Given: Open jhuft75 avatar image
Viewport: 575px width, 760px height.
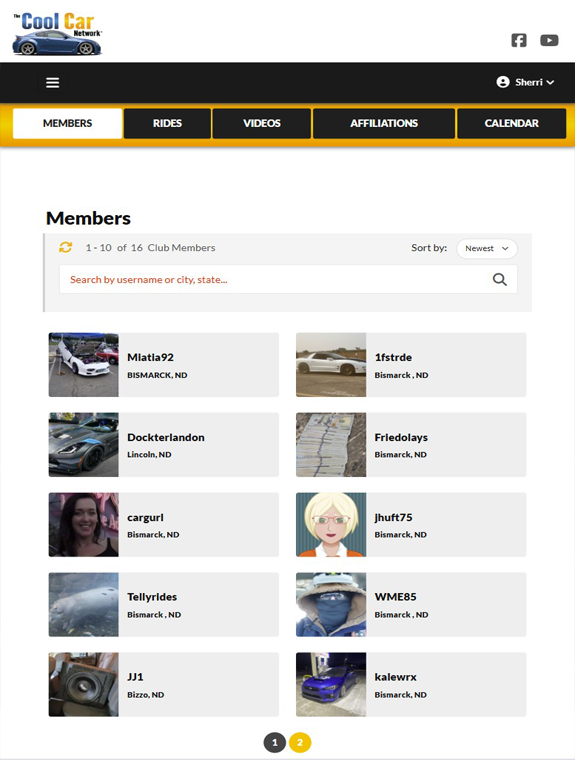Looking at the screenshot, I should pos(331,524).
